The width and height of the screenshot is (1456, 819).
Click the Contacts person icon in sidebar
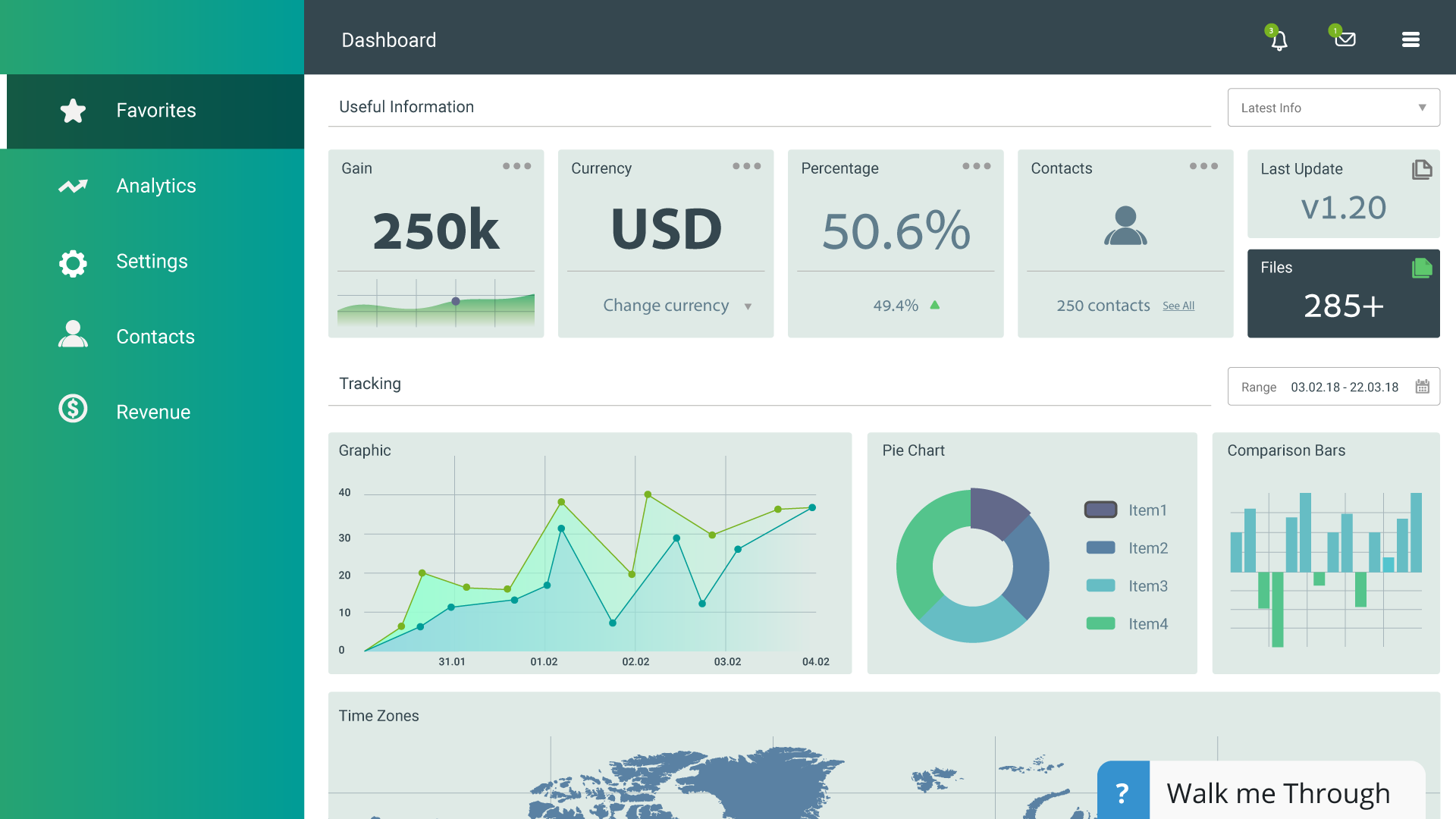[x=73, y=334]
